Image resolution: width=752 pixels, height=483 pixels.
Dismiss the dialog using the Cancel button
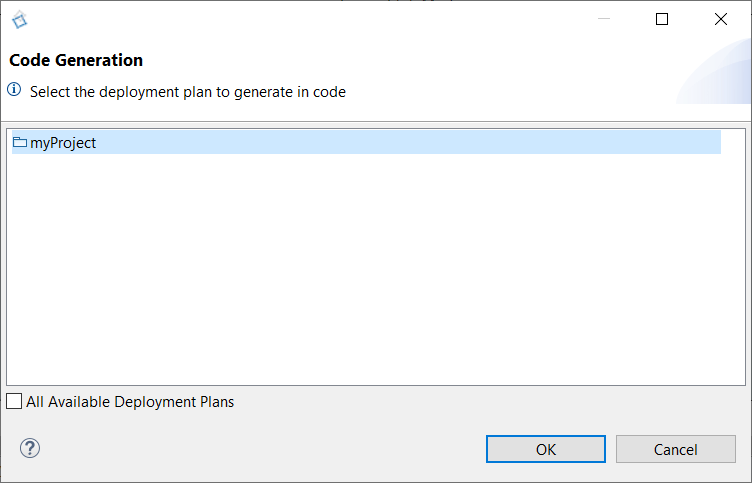pyautogui.click(x=676, y=449)
